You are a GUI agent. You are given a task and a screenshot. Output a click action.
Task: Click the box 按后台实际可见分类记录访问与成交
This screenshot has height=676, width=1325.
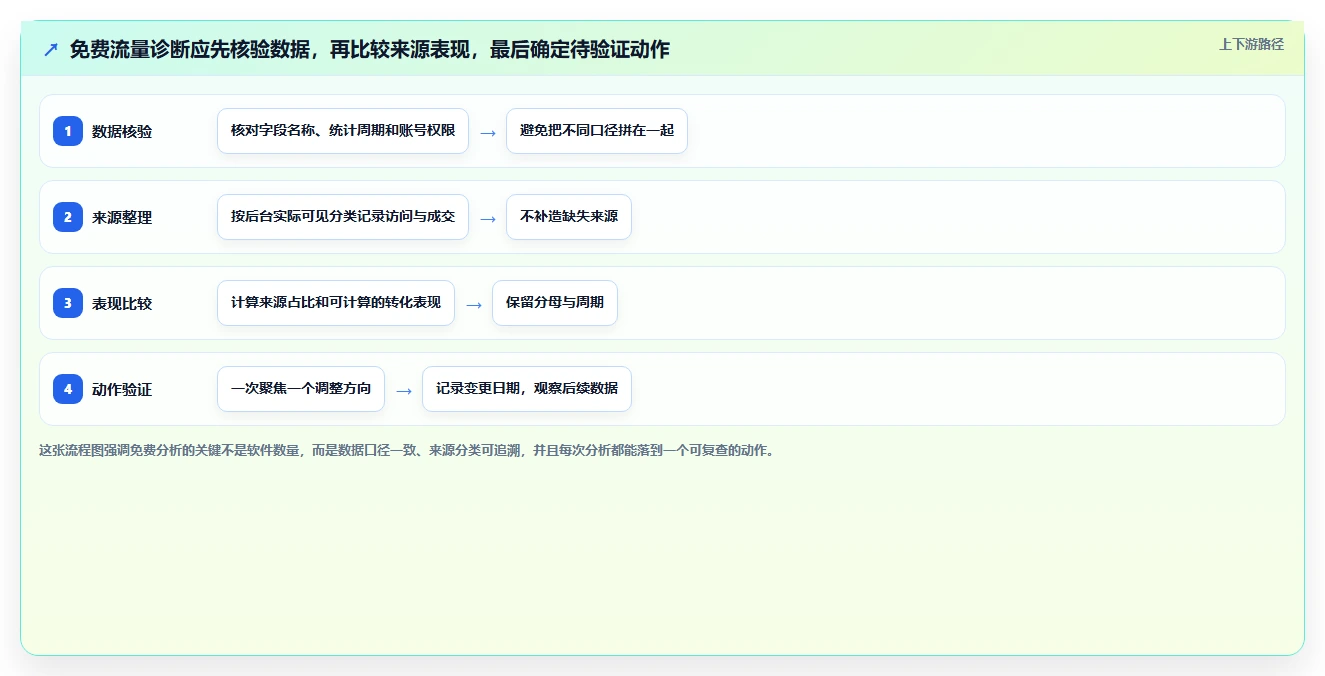point(343,217)
